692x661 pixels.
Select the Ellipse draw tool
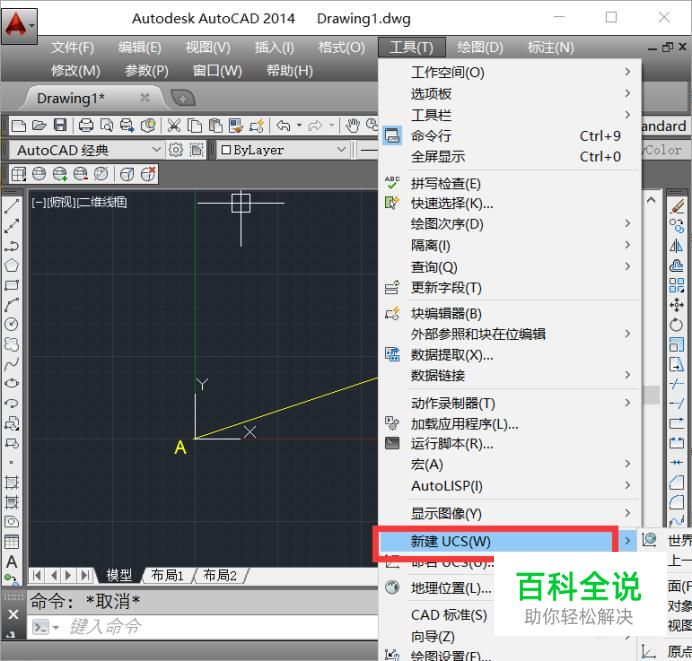coord(11,383)
